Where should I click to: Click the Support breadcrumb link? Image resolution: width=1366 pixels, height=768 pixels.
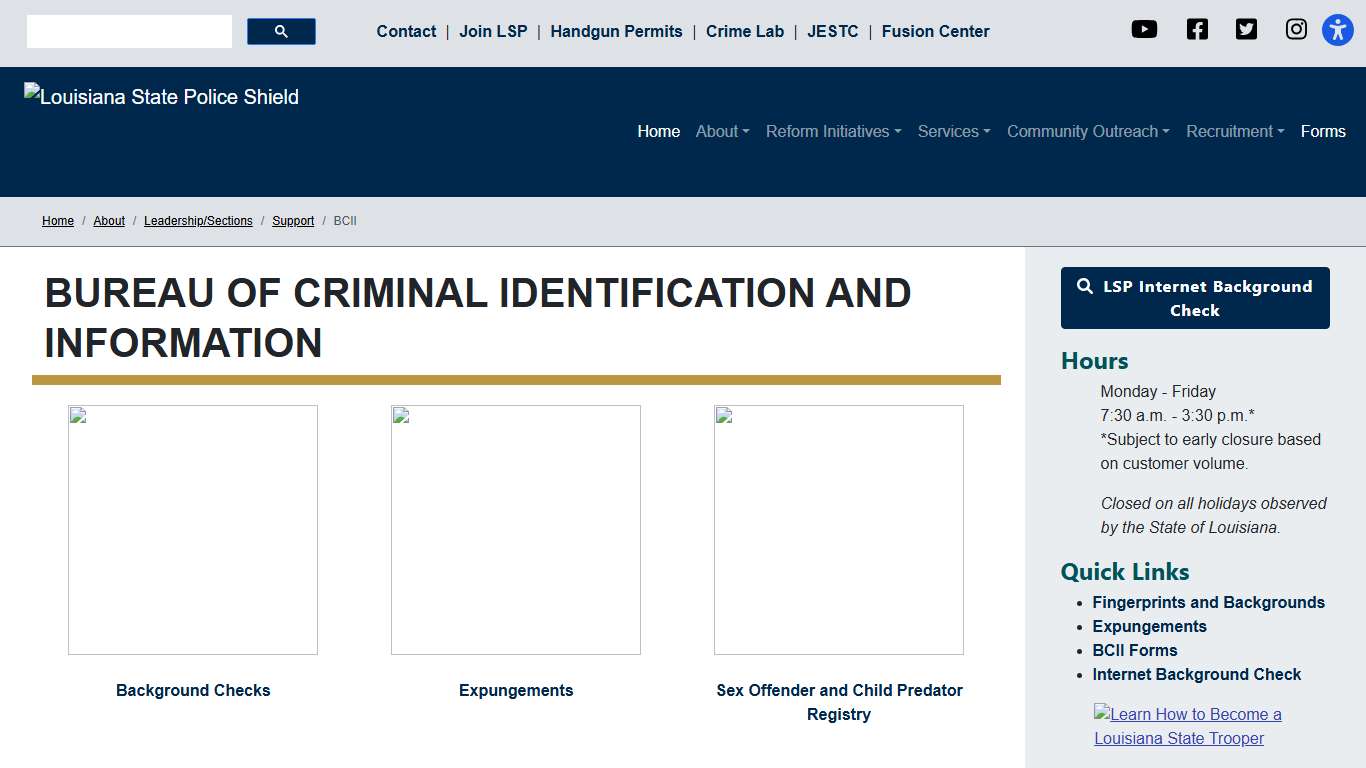click(x=293, y=221)
